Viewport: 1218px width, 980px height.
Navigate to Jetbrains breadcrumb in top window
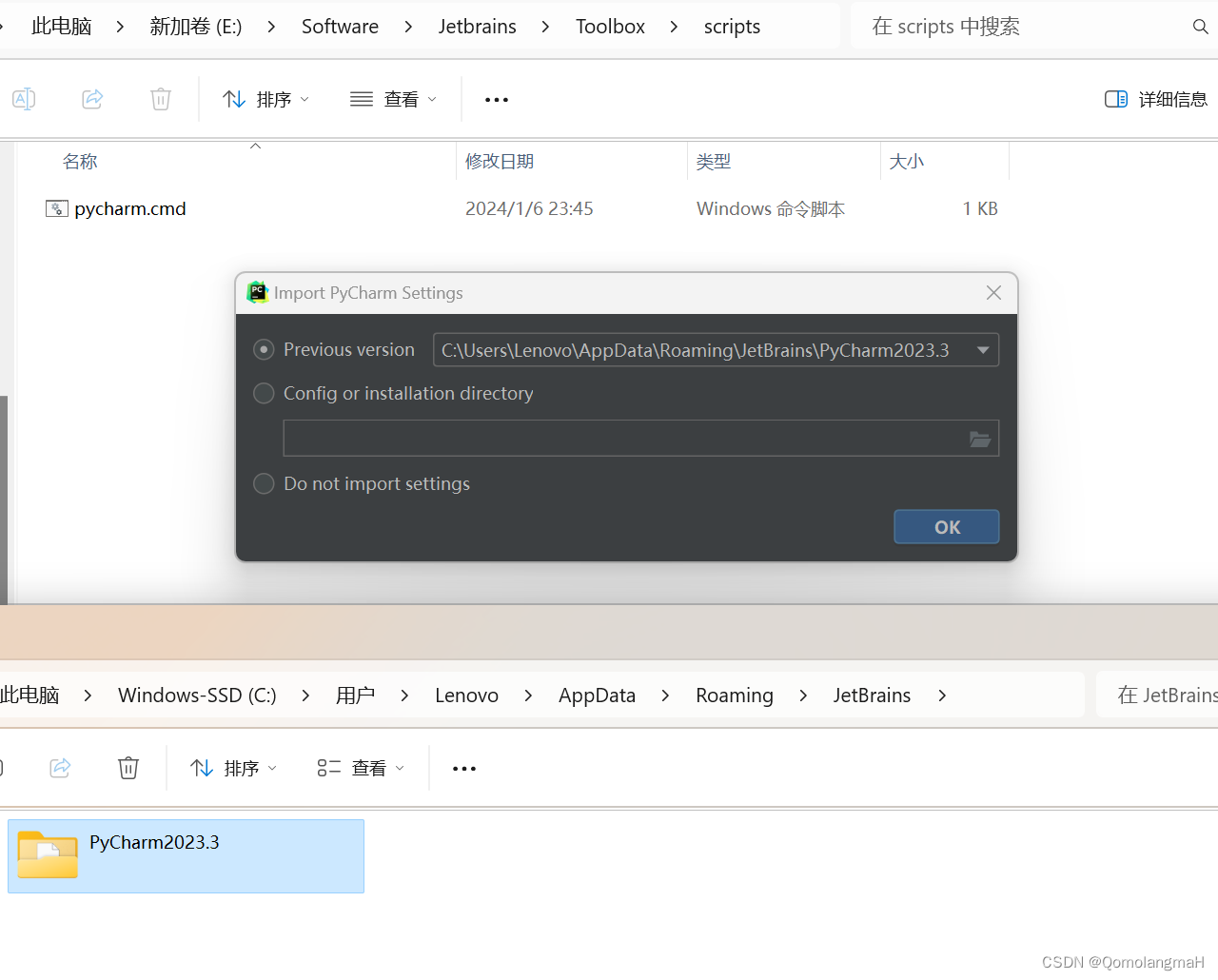point(478,27)
